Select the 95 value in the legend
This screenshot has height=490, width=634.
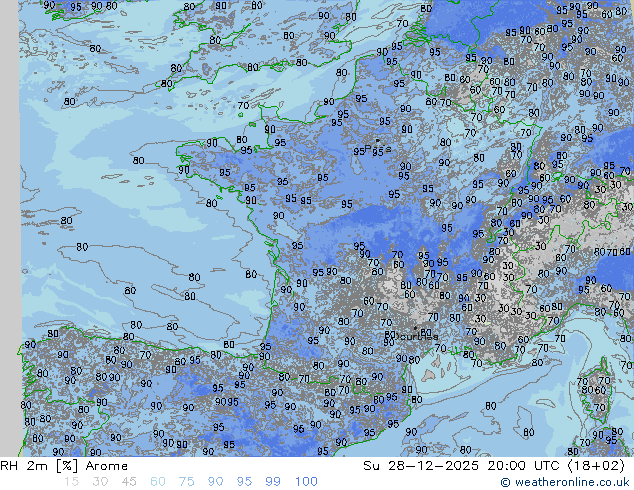[x=244, y=482]
